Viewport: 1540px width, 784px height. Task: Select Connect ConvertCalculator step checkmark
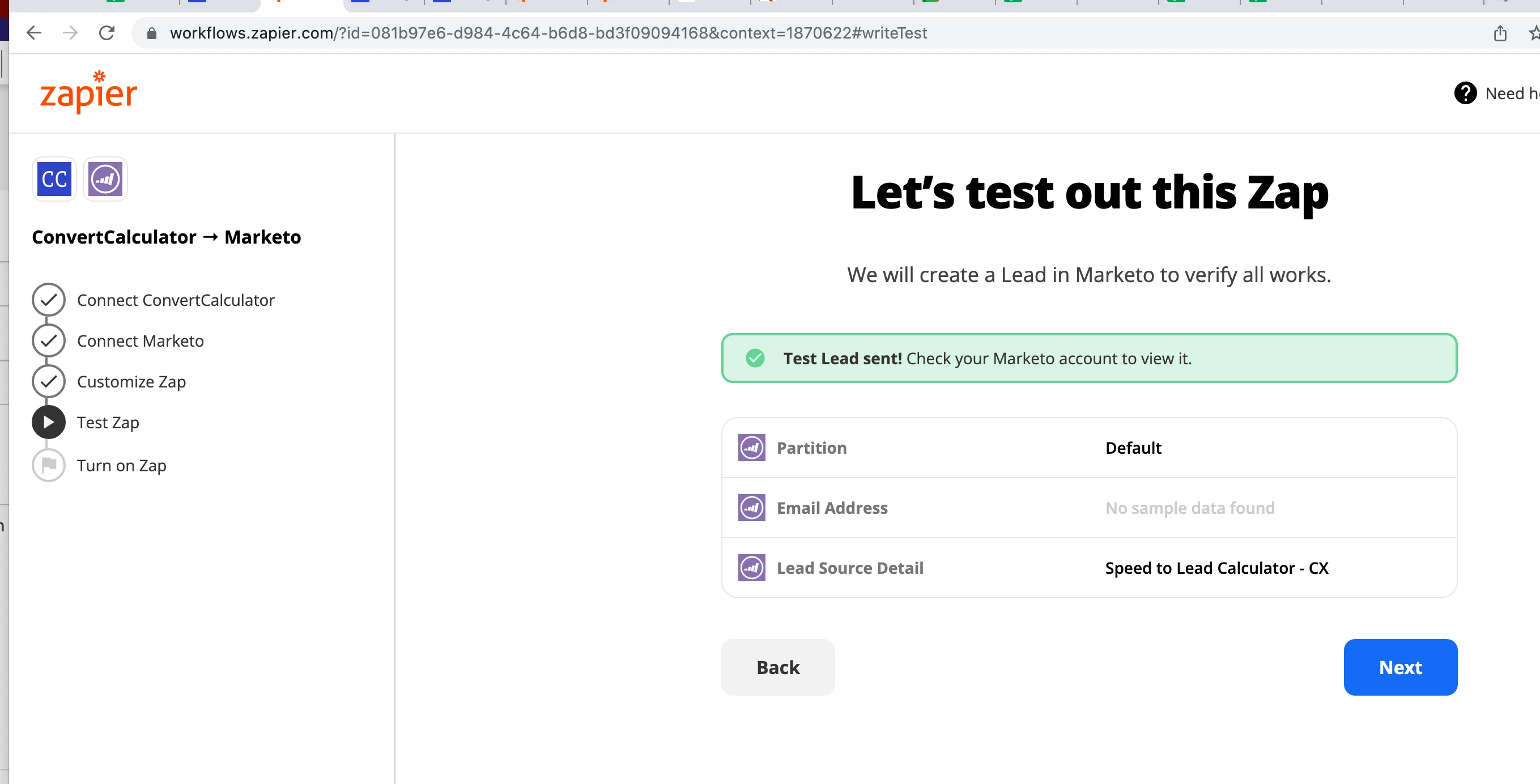pos(48,300)
